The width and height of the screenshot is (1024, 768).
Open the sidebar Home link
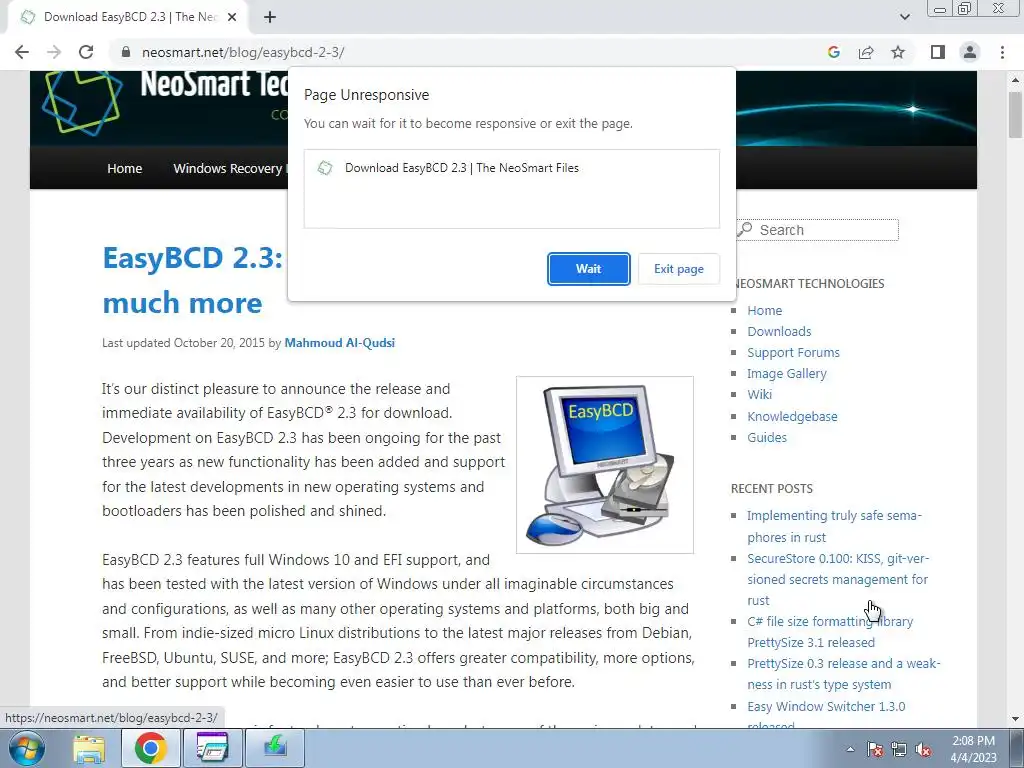(765, 311)
